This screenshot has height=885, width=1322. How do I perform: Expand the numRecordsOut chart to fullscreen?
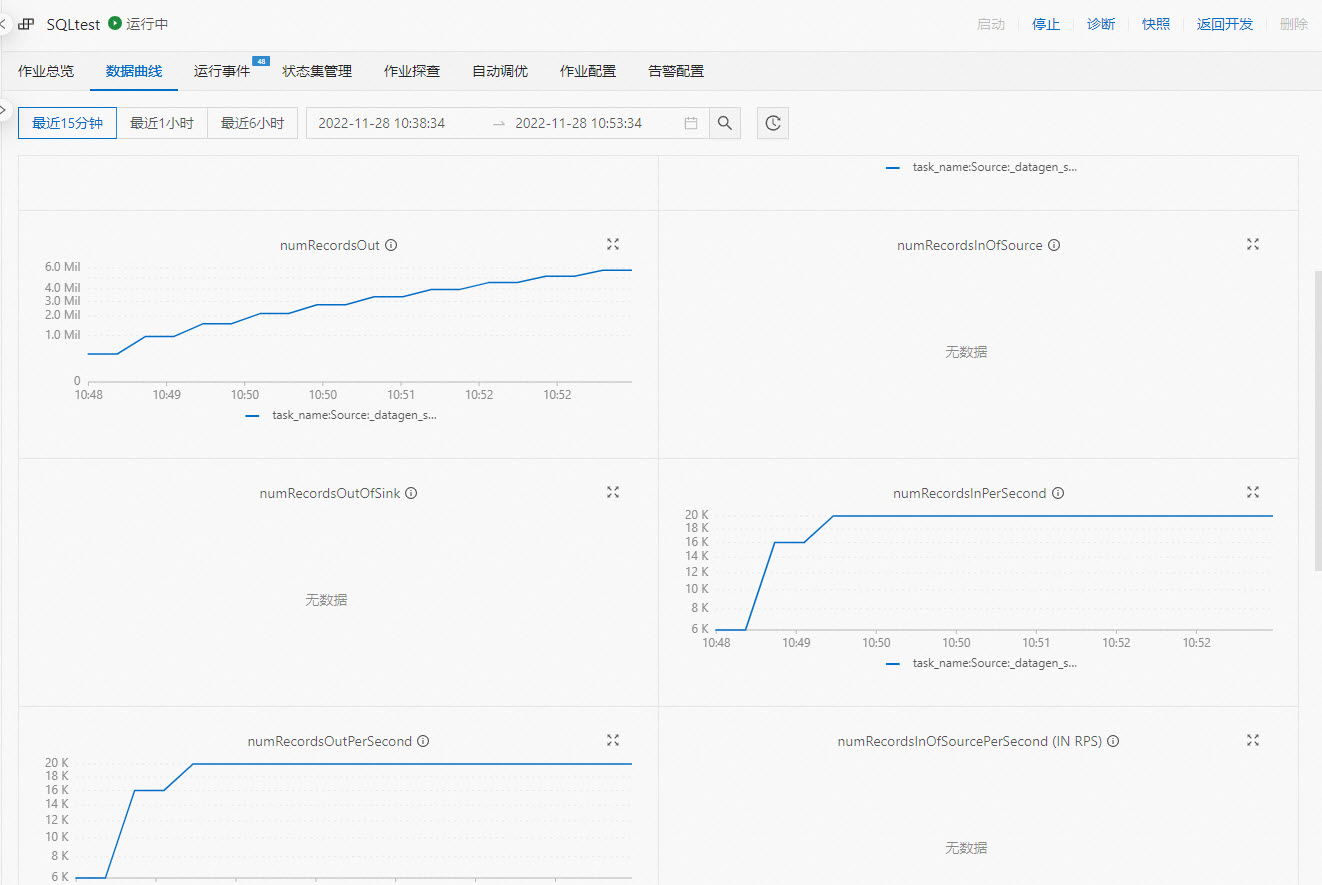coord(613,244)
